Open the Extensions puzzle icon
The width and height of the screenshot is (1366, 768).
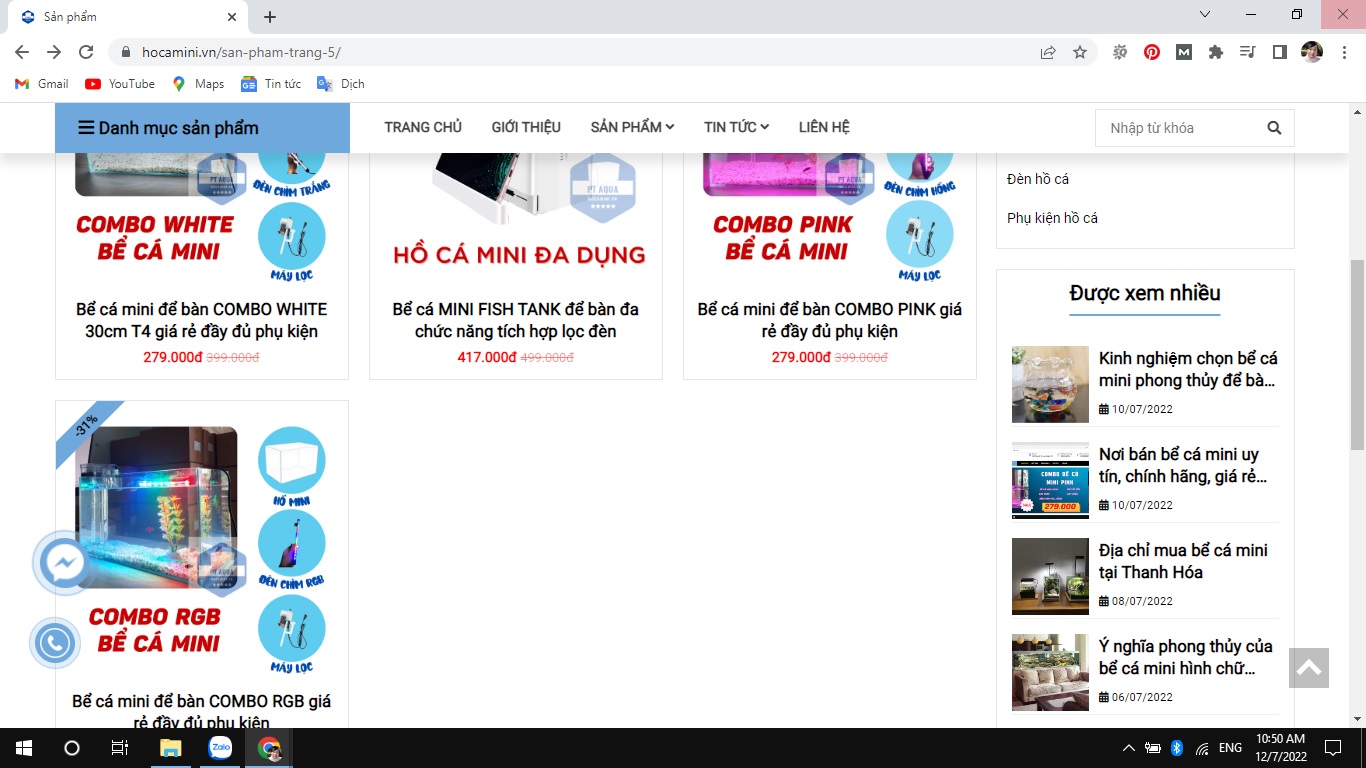pos(1216,52)
